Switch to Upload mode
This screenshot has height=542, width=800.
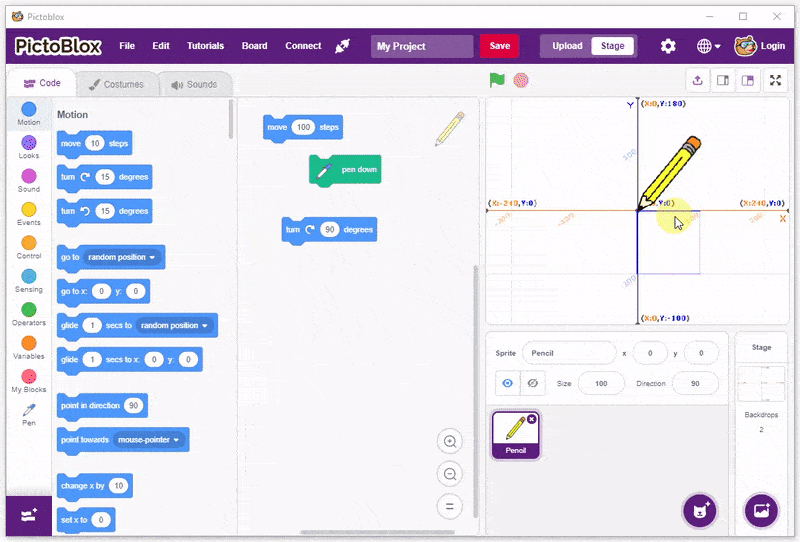(567, 46)
